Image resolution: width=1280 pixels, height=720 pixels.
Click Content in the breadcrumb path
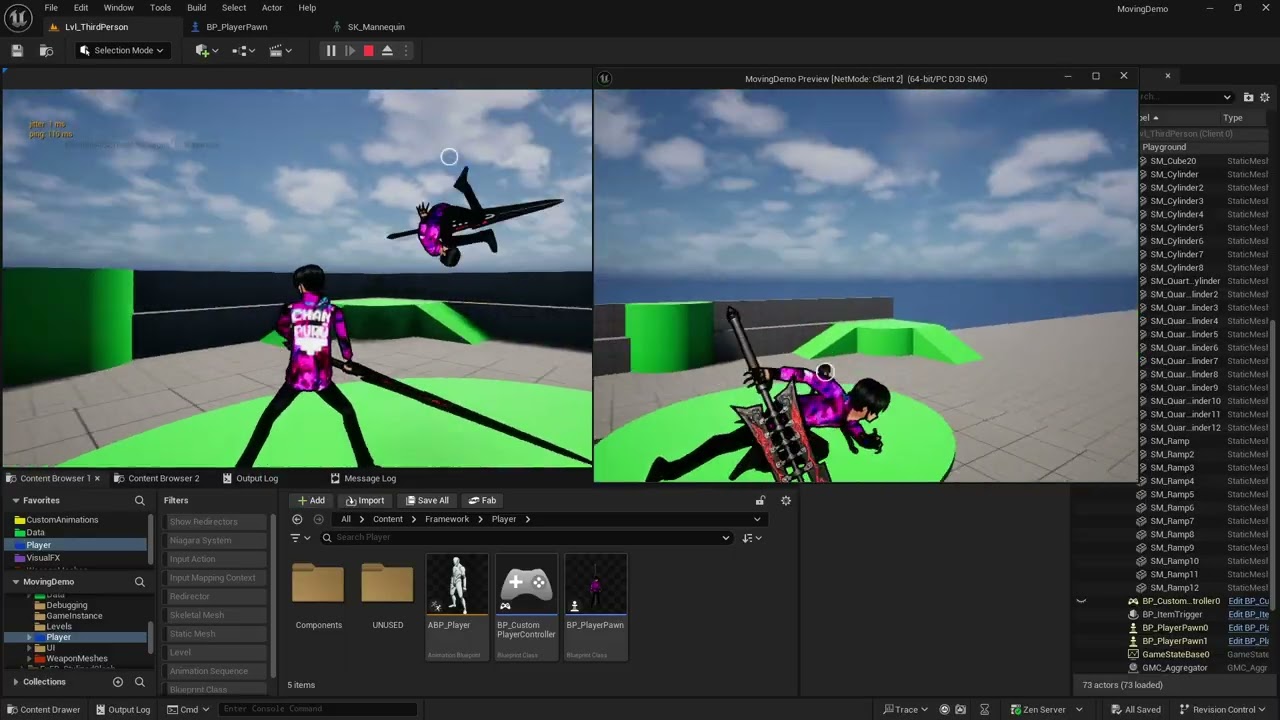point(388,519)
